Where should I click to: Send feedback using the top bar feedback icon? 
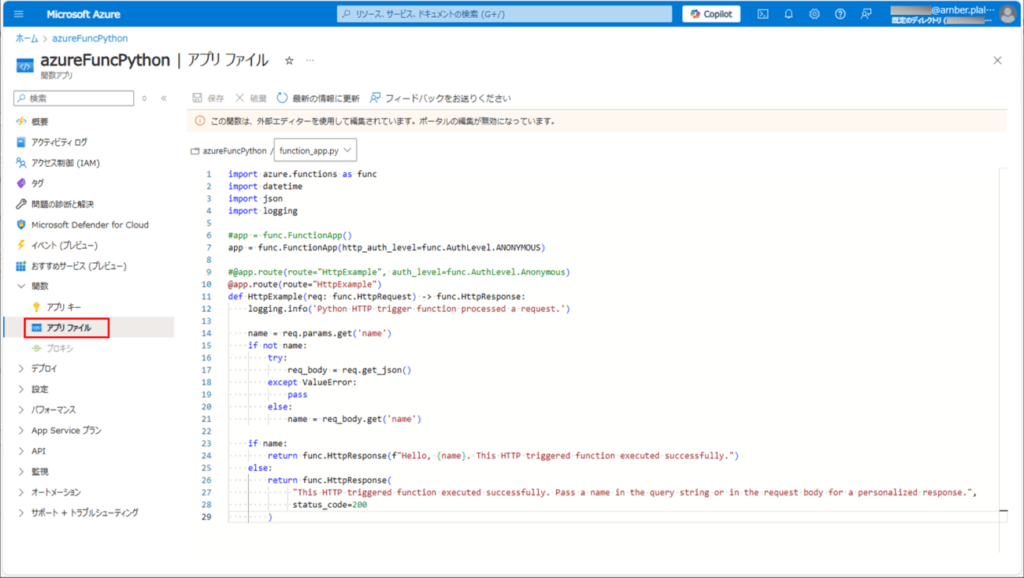tap(865, 13)
